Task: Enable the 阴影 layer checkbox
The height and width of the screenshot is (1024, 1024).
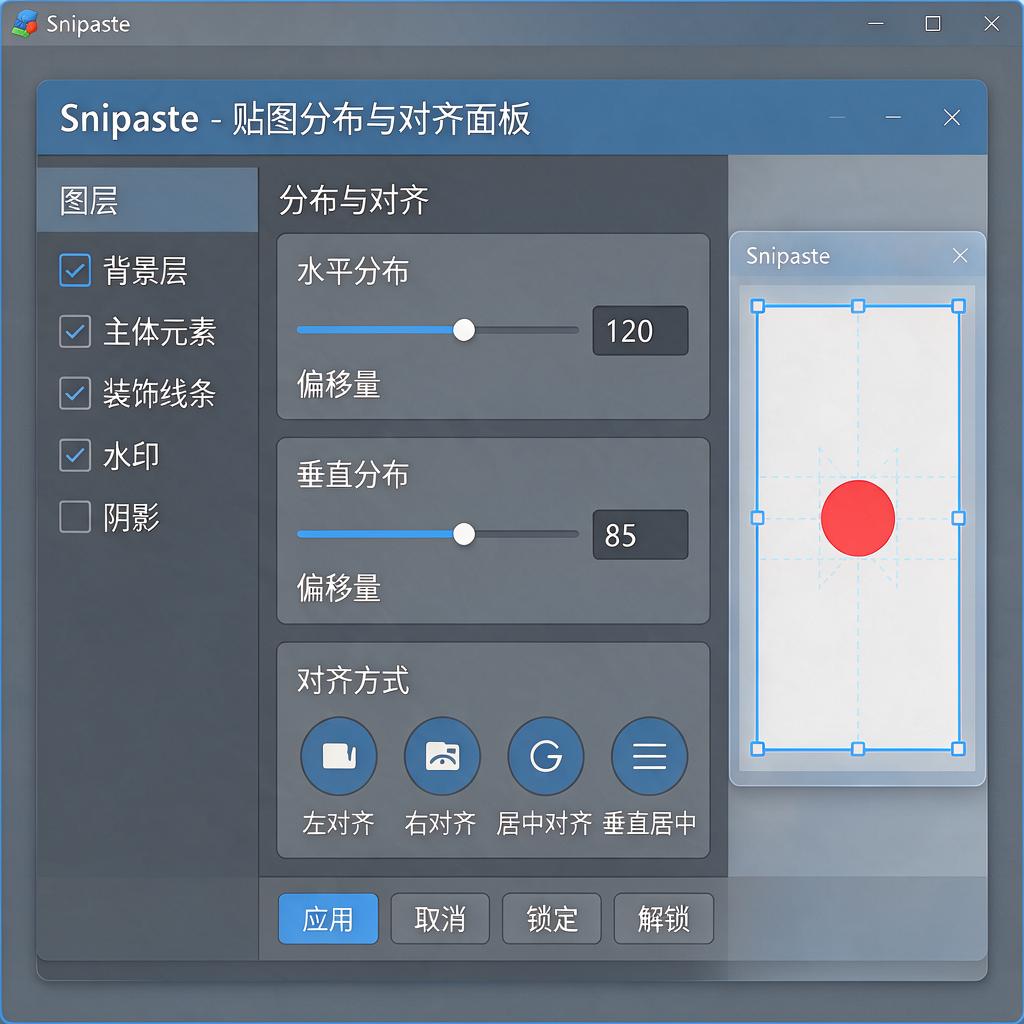Action: 75,517
